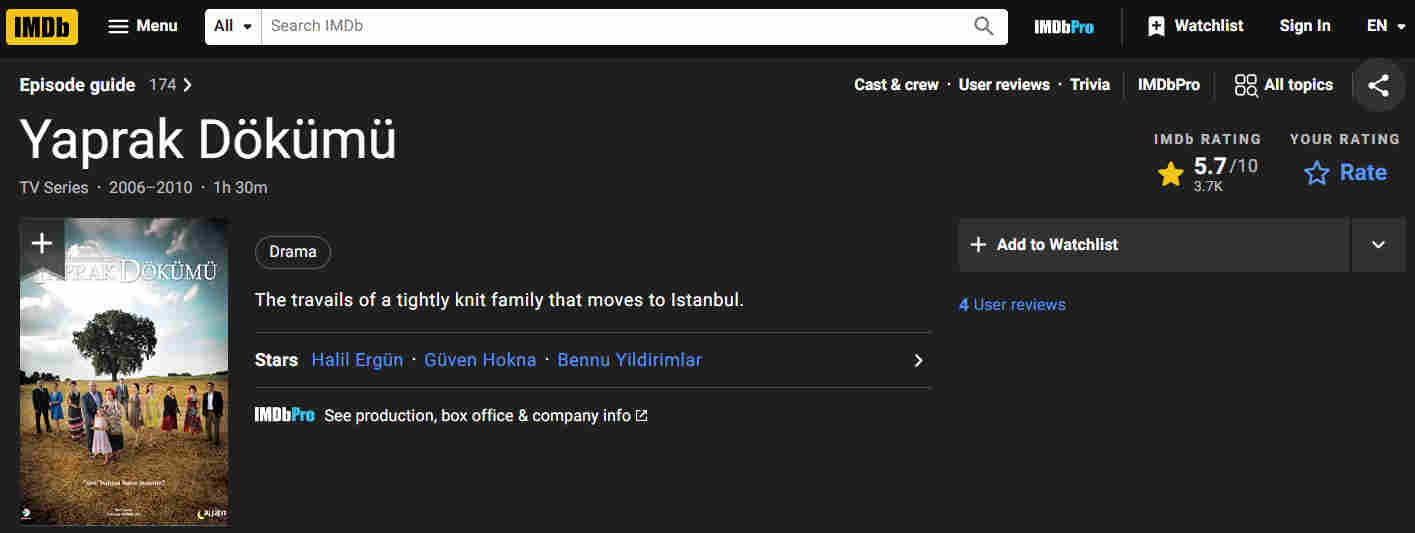Open IMDbPro in the top navigation bar
The image size is (1415, 533).
point(1064,27)
